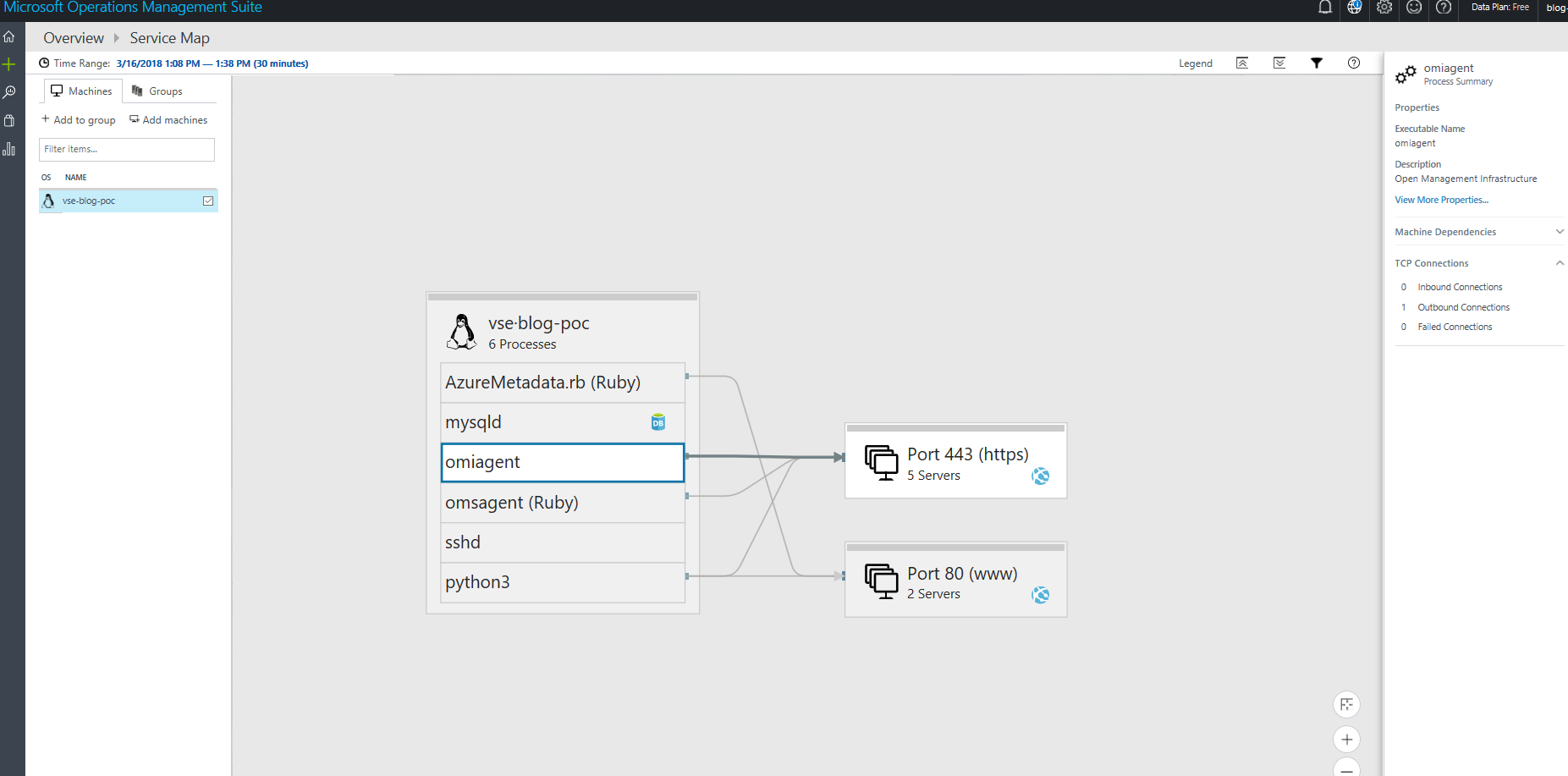Select the Port 80 (www) group
The height and width of the screenshot is (776, 1568).
pos(955,580)
